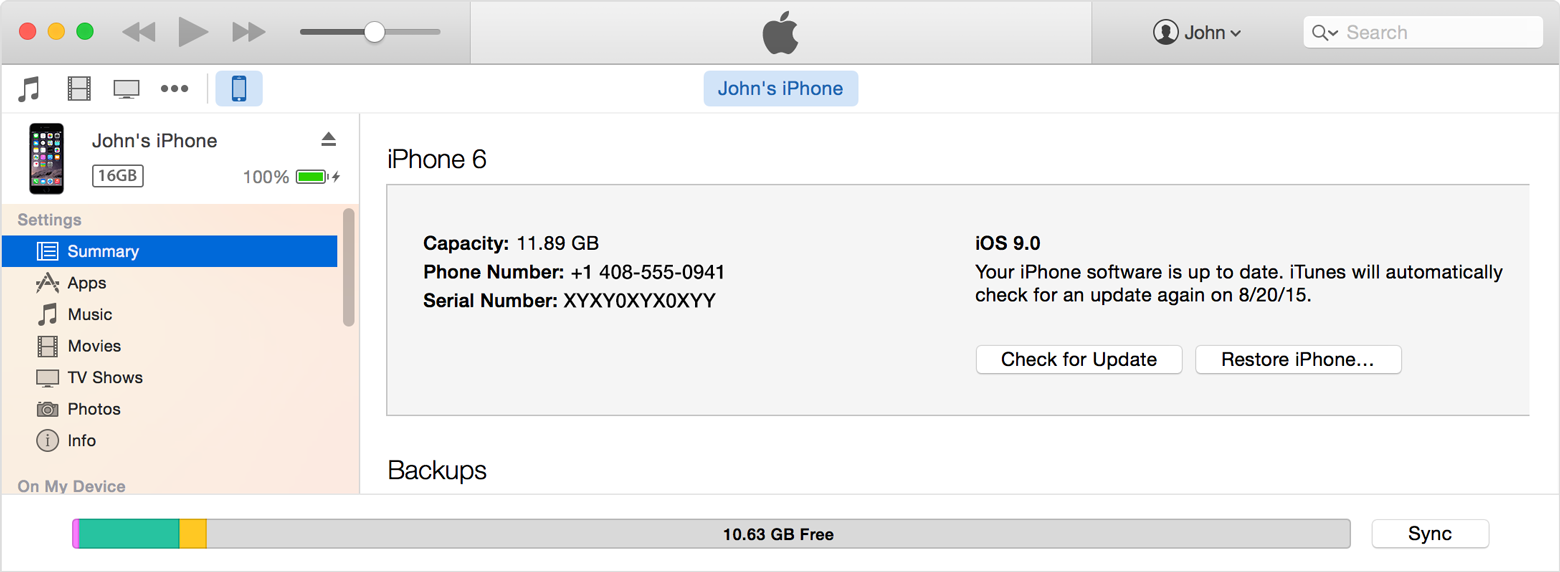This screenshot has width=1560, height=572.
Task: Click the Check for Update button
Action: point(1079,360)
